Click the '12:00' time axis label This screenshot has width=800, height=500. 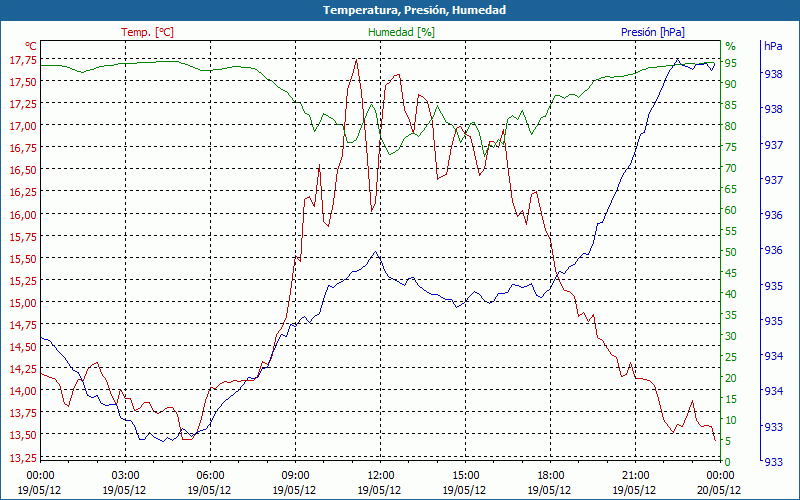point(381,476)
